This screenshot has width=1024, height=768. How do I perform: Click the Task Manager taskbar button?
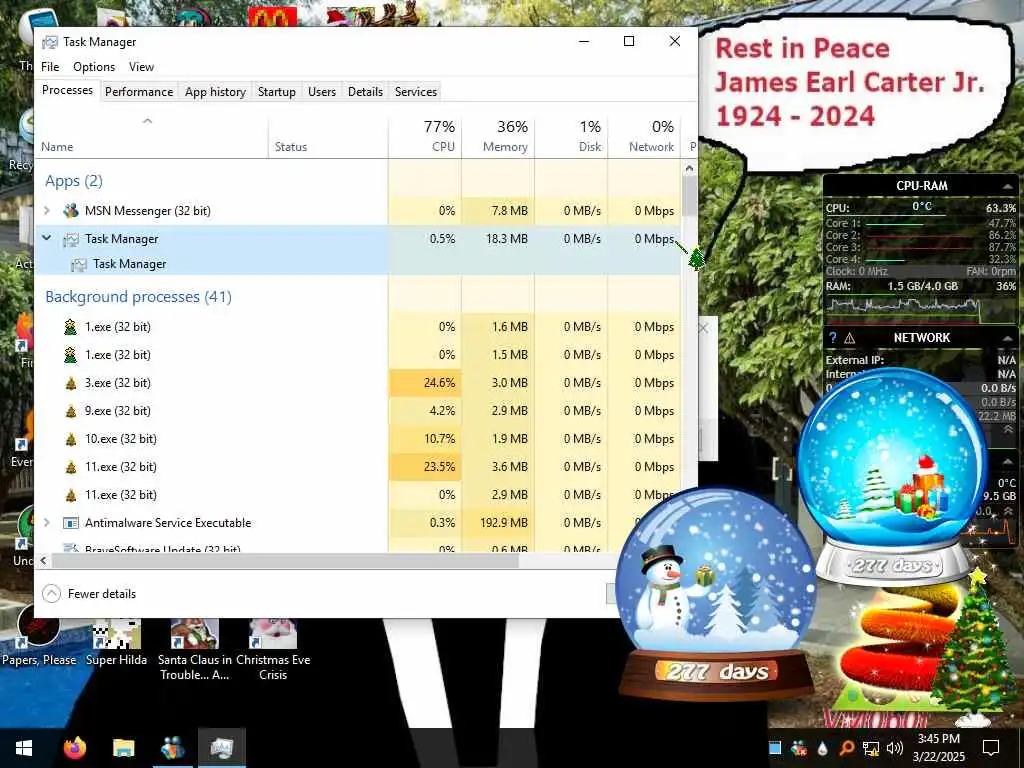(x=221, y=748)
